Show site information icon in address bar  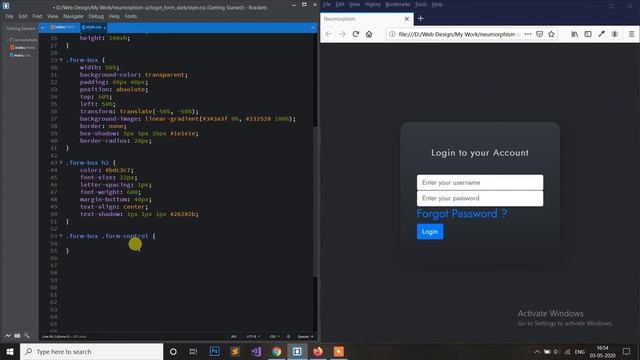392,34
